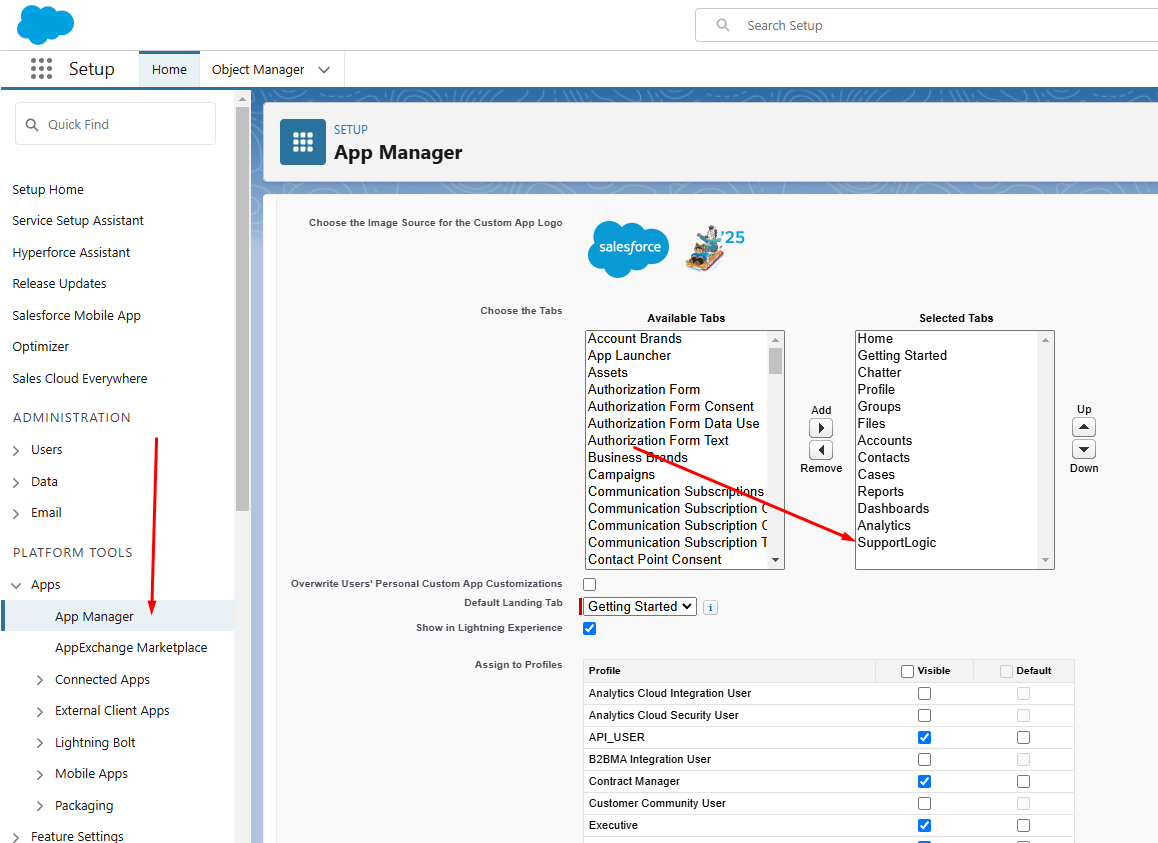The height and width of the screenshot is (843, 1158).
Task: Click the sidebar vertical scrollbar
Action: tap(242, 309)
